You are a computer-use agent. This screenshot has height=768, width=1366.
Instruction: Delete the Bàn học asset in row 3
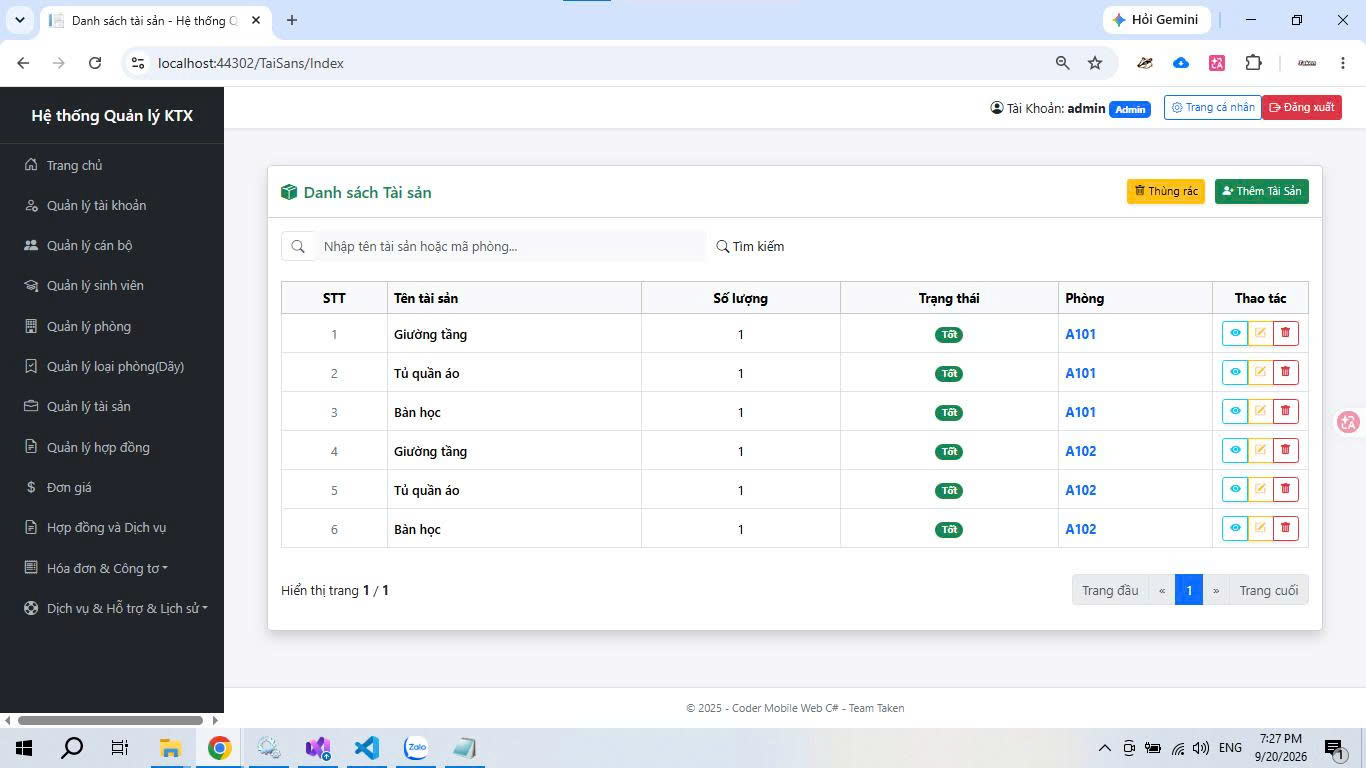(1286, 411)
